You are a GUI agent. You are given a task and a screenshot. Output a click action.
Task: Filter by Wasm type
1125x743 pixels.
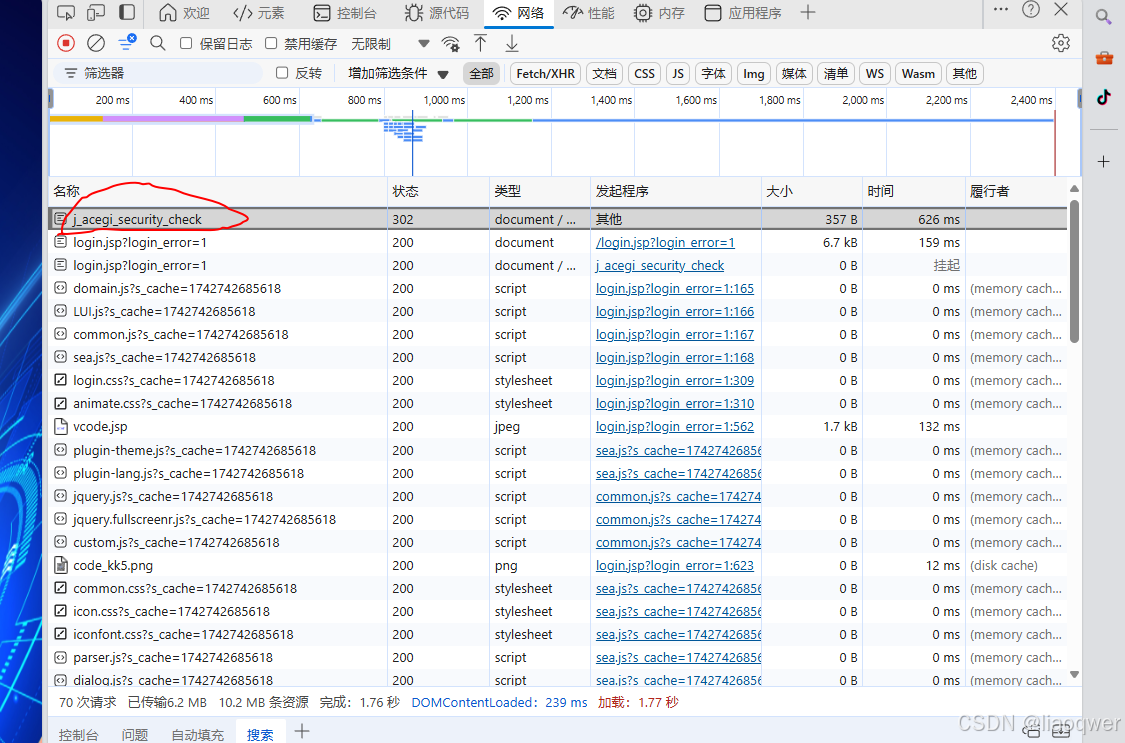(918, 73)
